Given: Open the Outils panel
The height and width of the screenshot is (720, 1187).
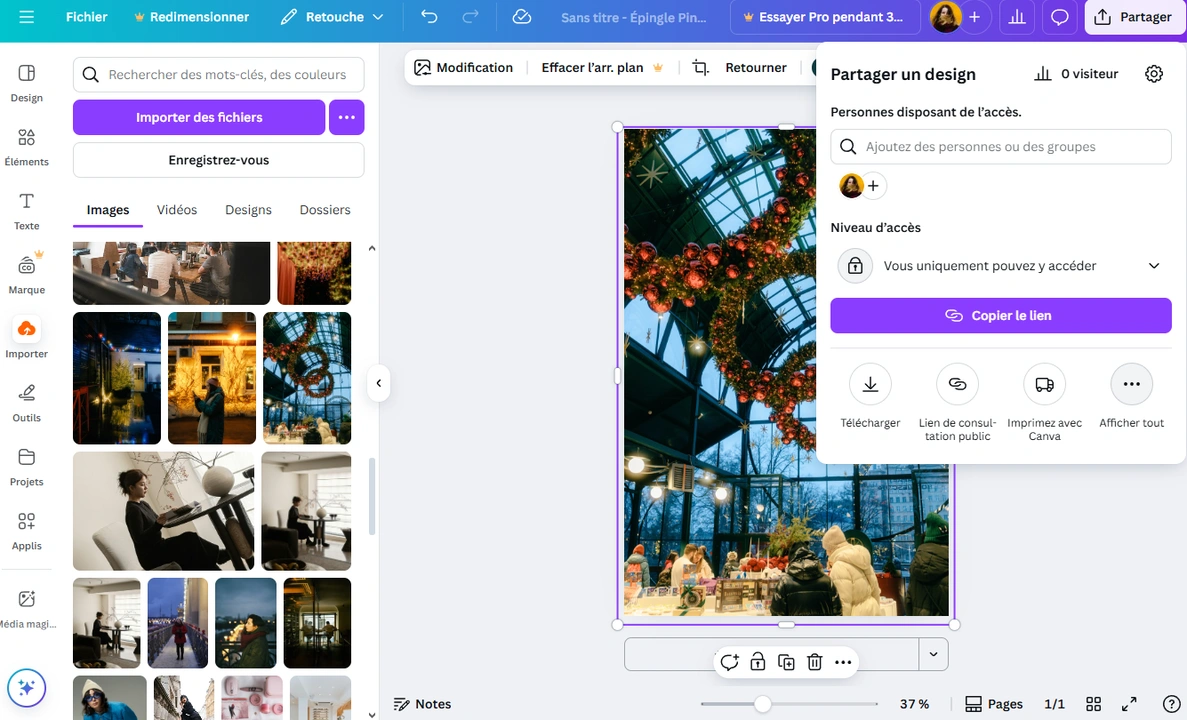Looking at the screenshot, I should coord(26,402).
